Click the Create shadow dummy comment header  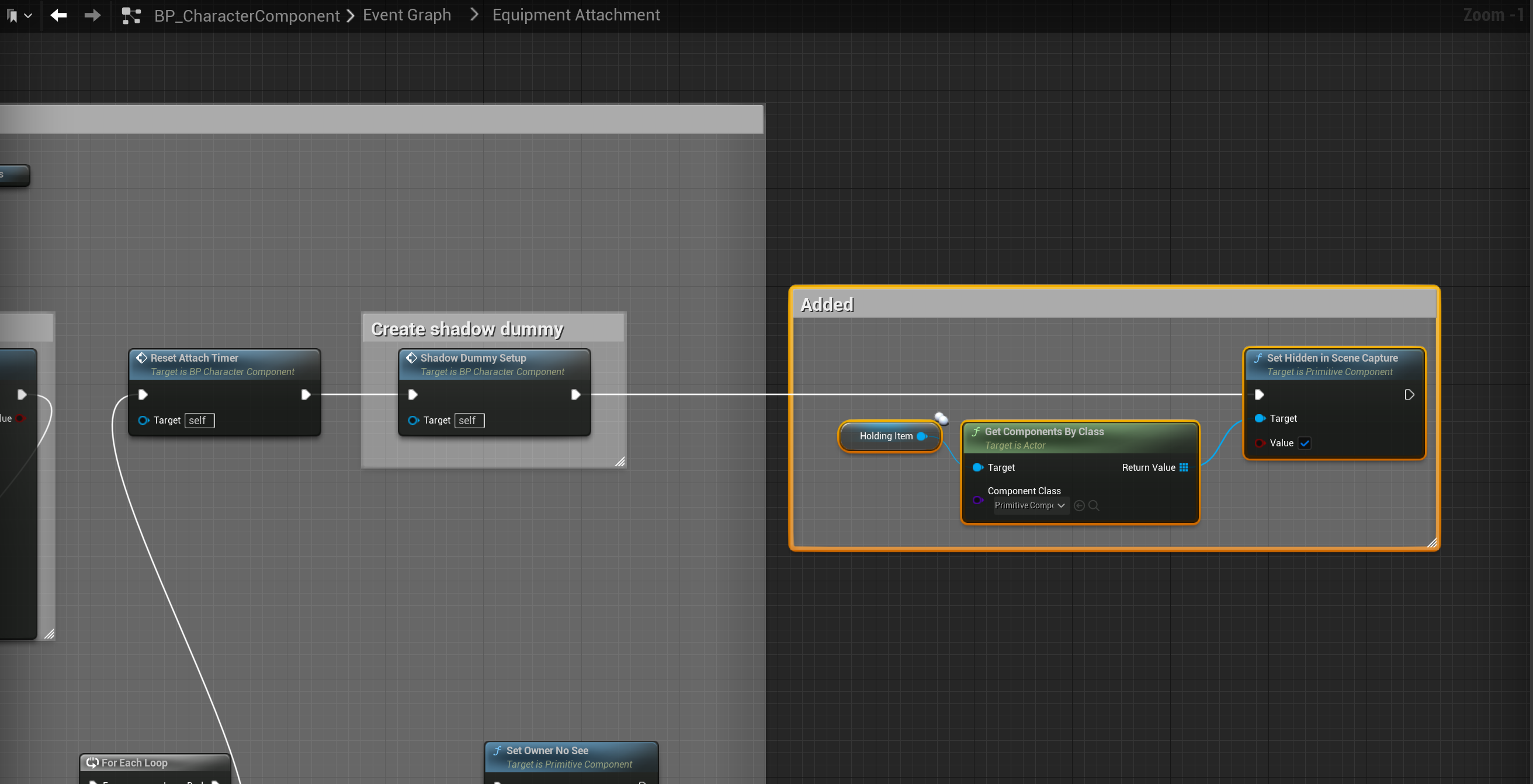point(467,328)
